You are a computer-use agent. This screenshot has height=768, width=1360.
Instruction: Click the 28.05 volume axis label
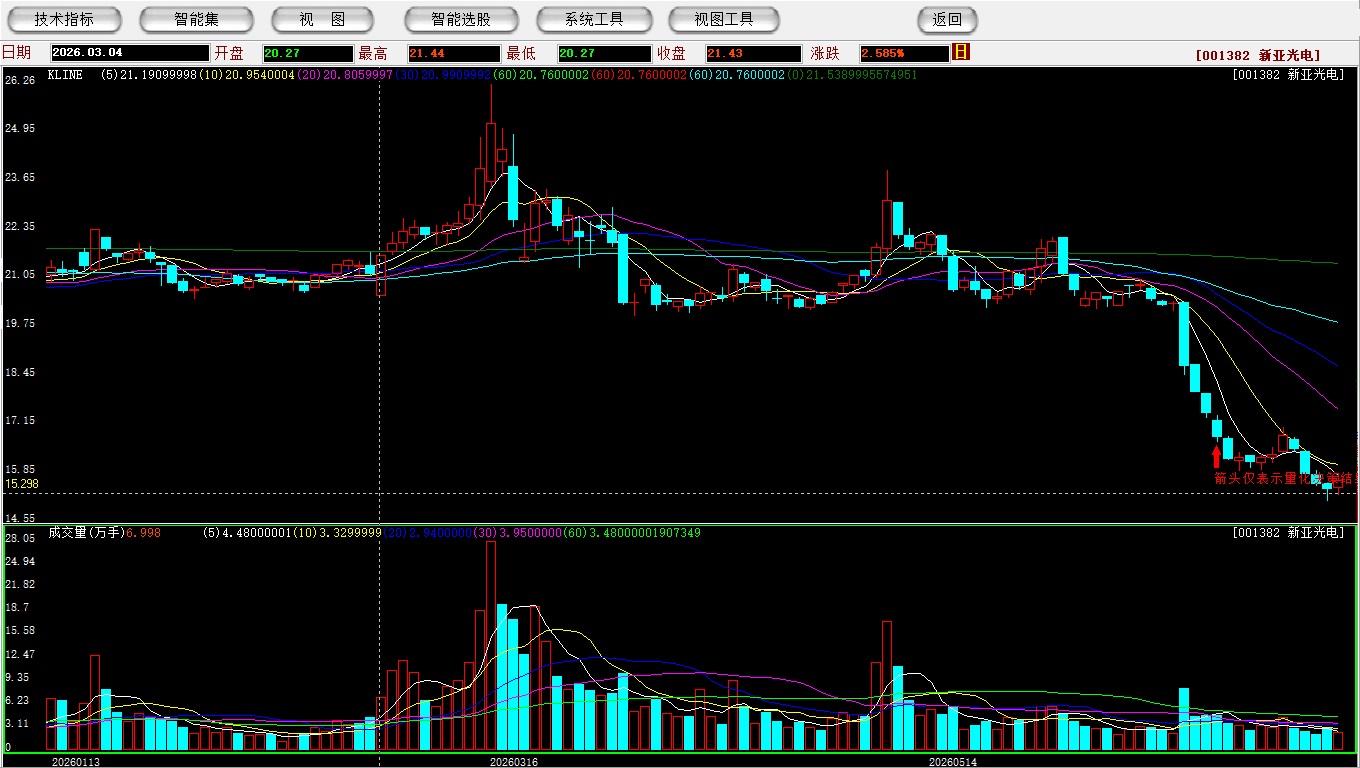(20, 538)
